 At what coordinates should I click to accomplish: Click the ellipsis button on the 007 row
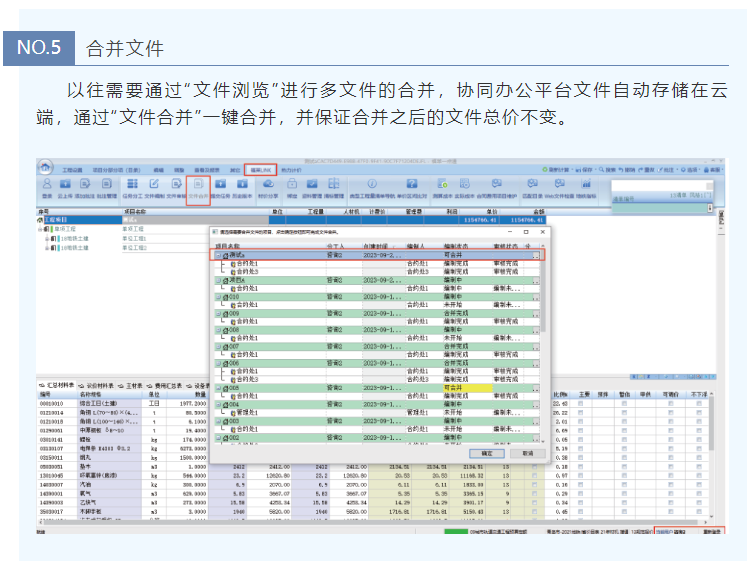click(536, 347)
